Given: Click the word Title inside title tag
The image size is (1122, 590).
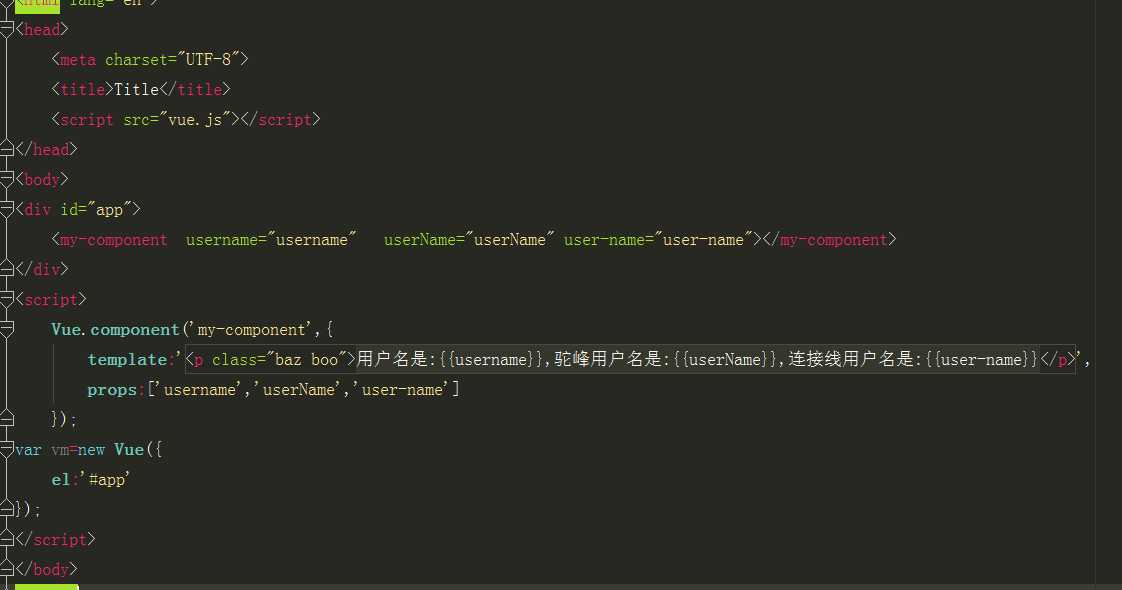Looking at the screenshot, I should tap(136, 89).
